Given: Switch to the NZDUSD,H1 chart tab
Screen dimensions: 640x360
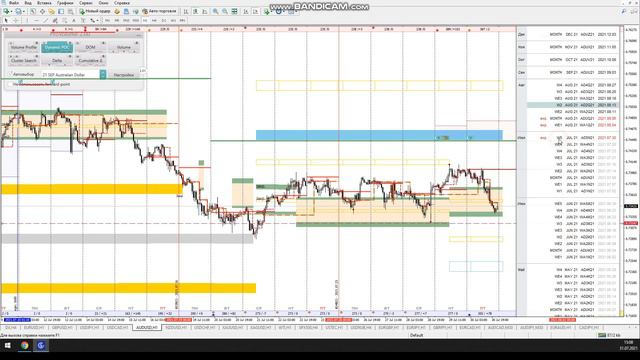Looking at the screenshot, I should (176, 327).
